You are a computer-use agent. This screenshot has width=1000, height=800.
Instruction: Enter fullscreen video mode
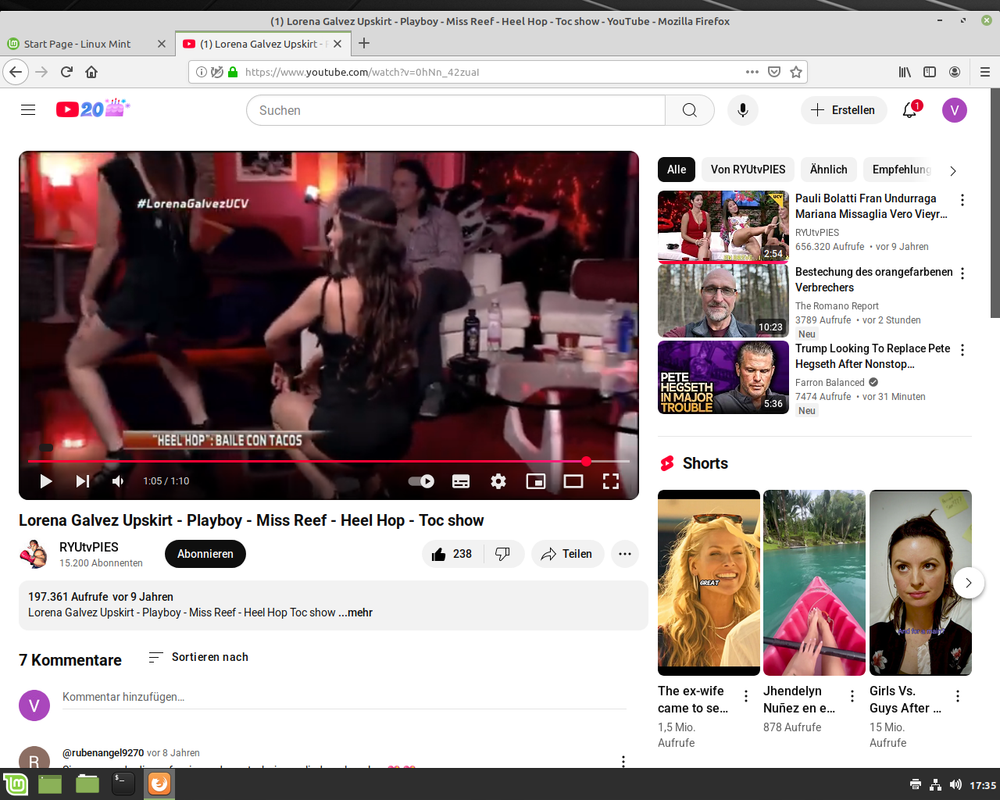point(610,481)
